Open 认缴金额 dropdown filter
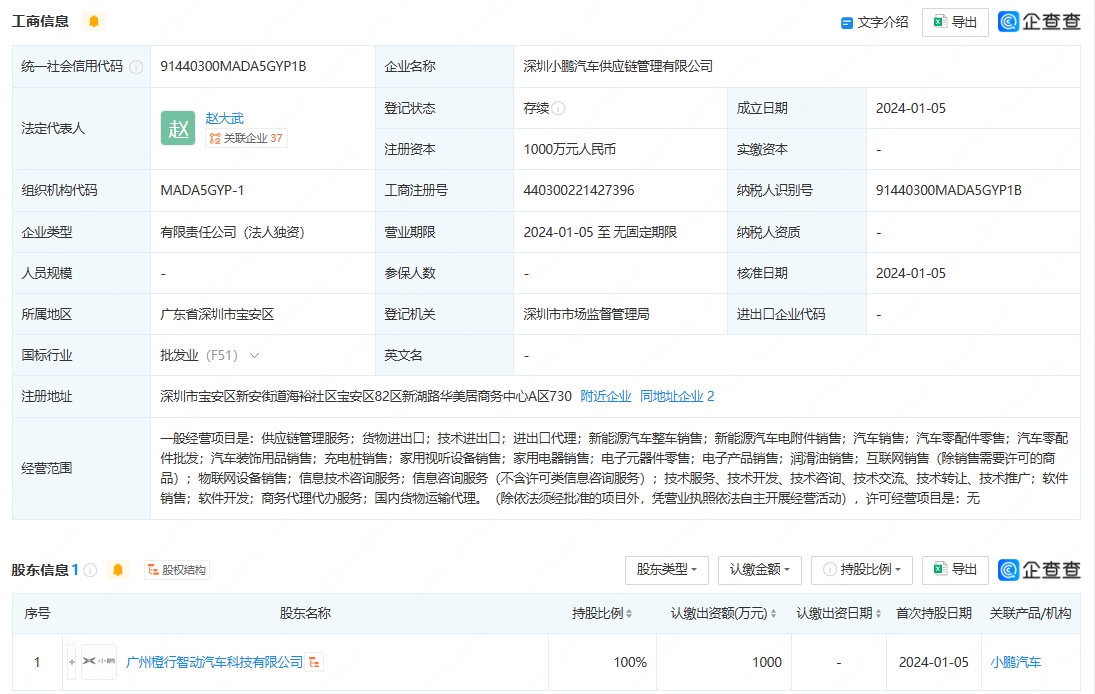This screenshot has width=1095, height=694. point(759,570)
